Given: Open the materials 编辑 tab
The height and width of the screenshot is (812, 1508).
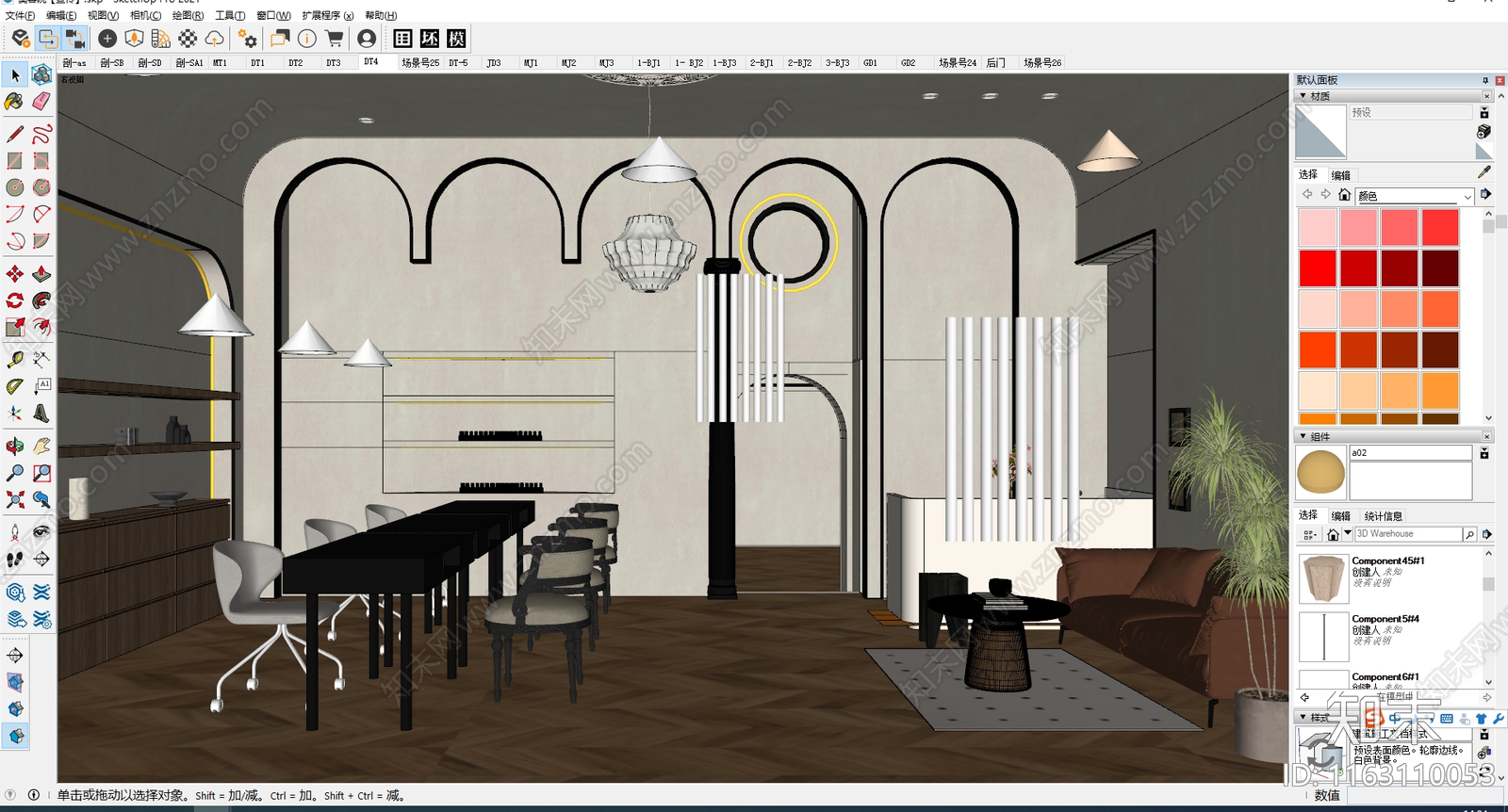Looking at the screenshot, I should (1341, 175).
